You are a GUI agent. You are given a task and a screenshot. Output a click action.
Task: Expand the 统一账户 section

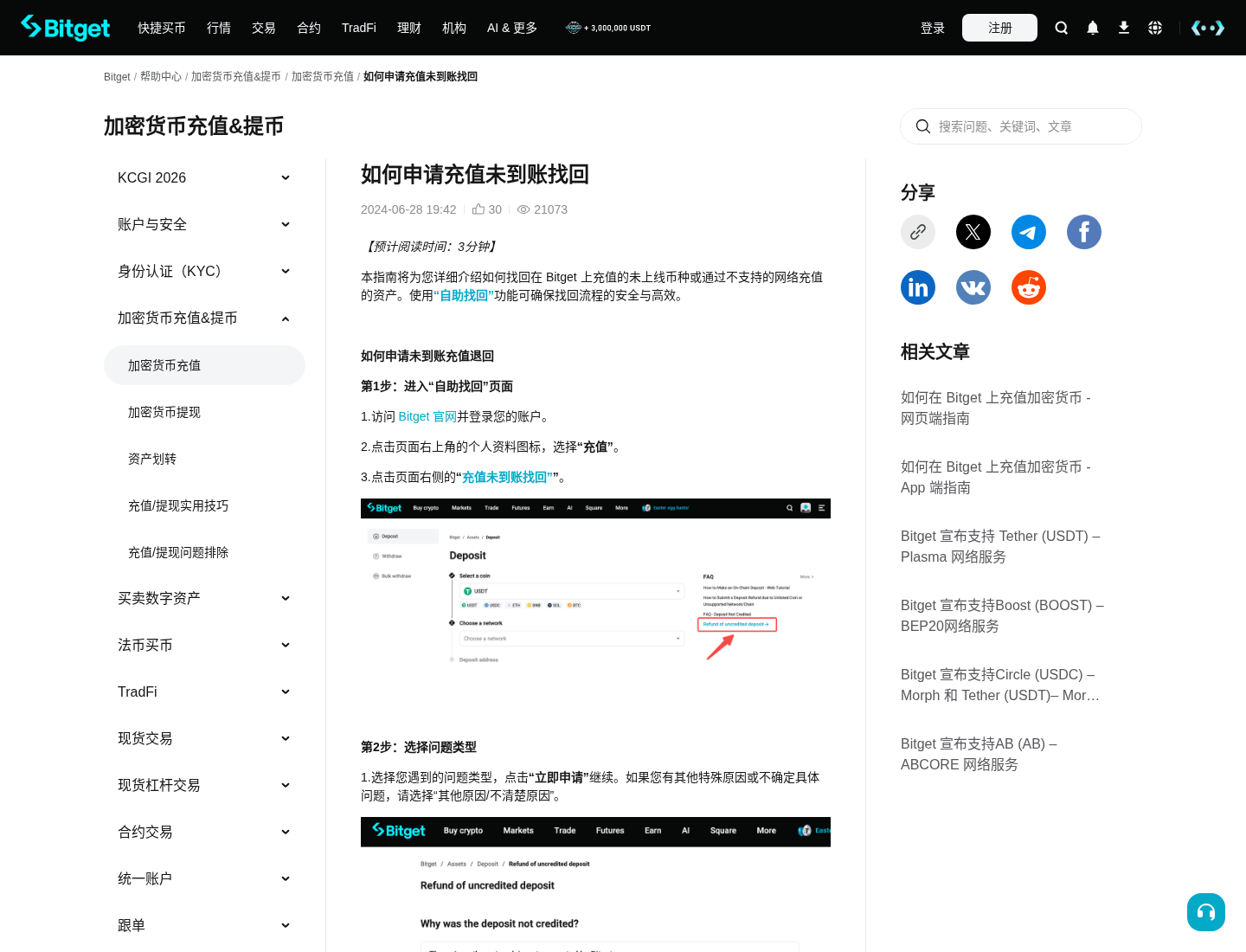(204, 878)
